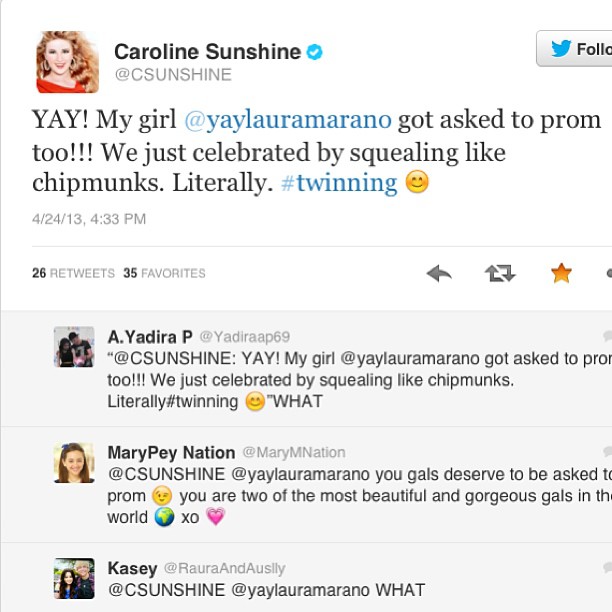612x612 pixels.
Task: Open A.Yadira P's avatar
Action: click(x=74, y=347)
